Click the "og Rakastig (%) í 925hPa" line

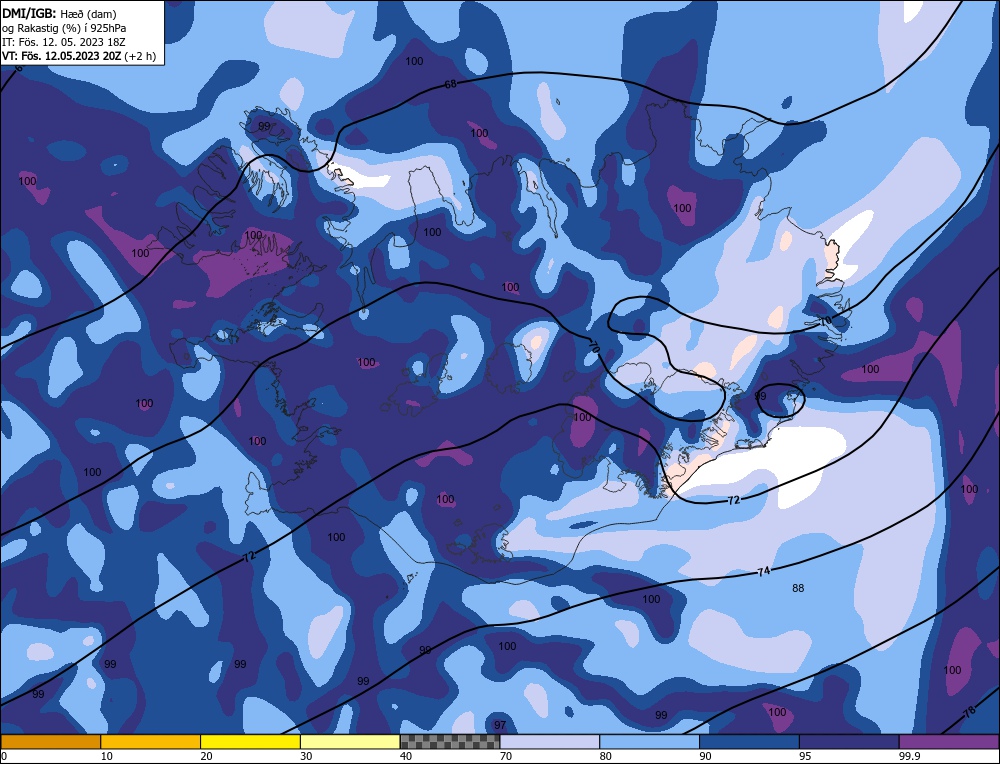64,27
